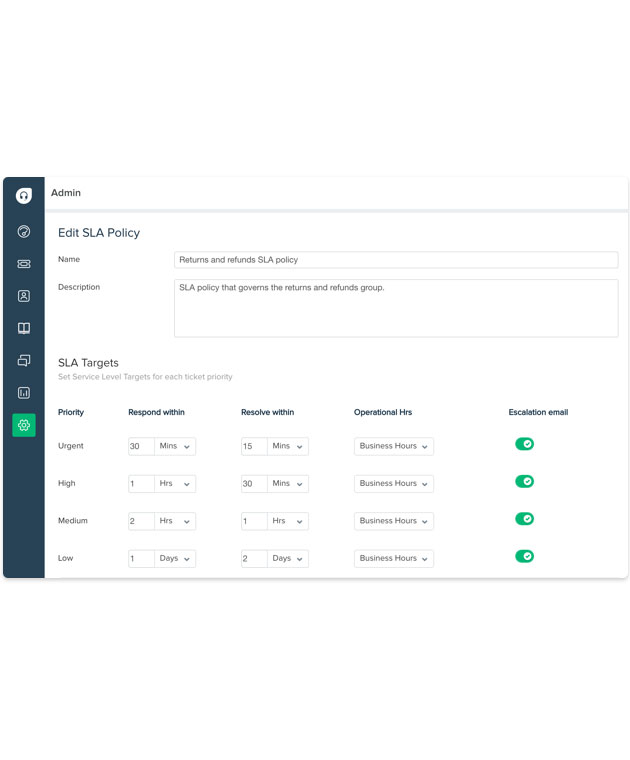Click High respond-within value field 1

(x=141, y=484)
